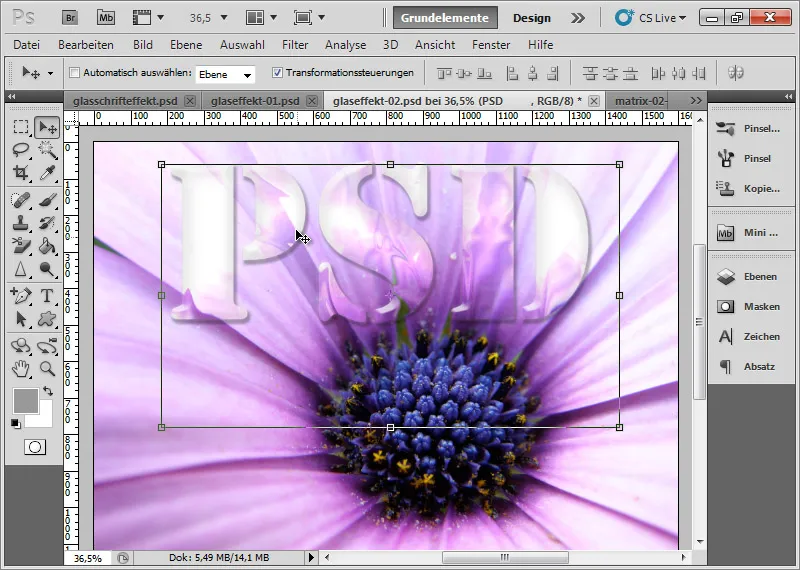Click the horizontal scrollbar thumb

point(505,557)
